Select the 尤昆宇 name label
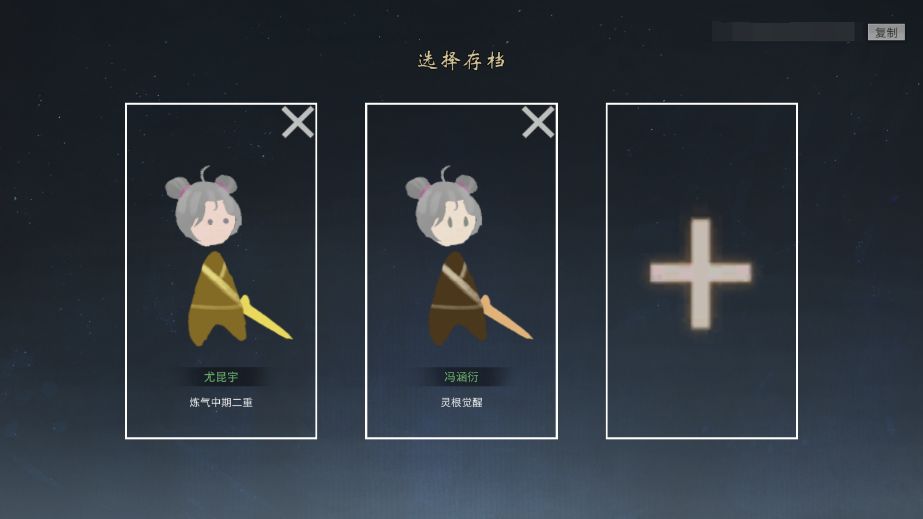This screenshot has width=923, height=519. [x=221, y=377]
